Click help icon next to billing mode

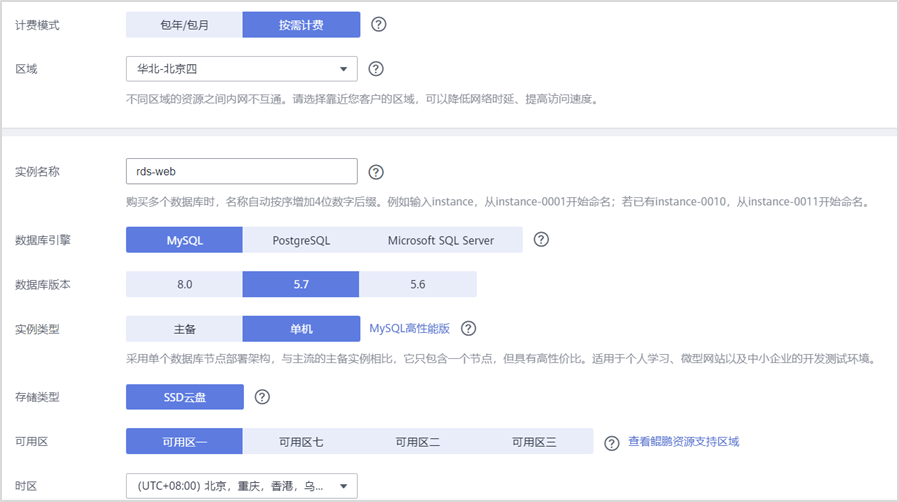click(378, 25)
